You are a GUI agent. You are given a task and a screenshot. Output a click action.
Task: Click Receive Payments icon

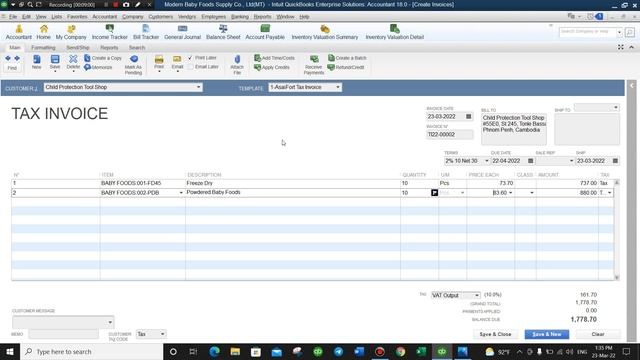pyautogui.click(x=314, y=59)
